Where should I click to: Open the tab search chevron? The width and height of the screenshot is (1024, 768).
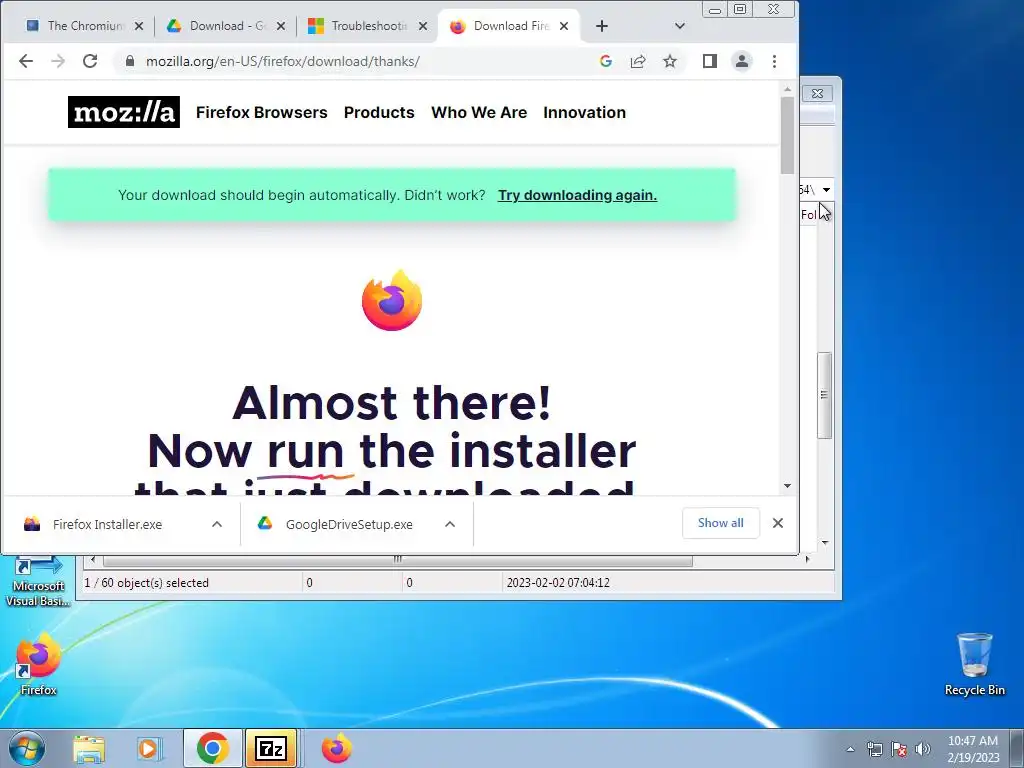coord(680,26)
